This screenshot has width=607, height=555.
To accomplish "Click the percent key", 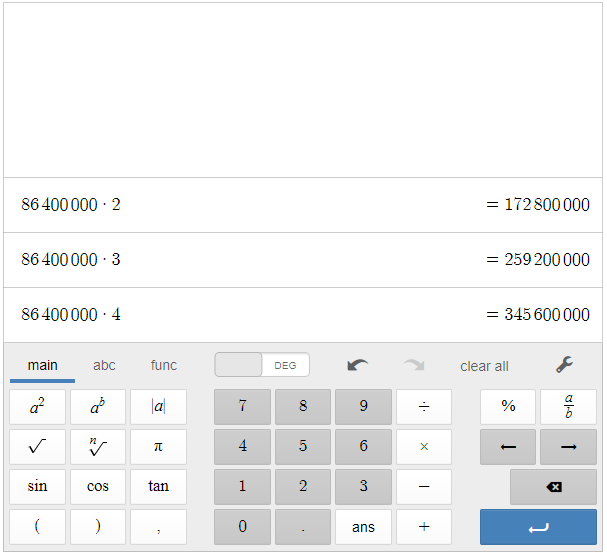I will [508, 407].
